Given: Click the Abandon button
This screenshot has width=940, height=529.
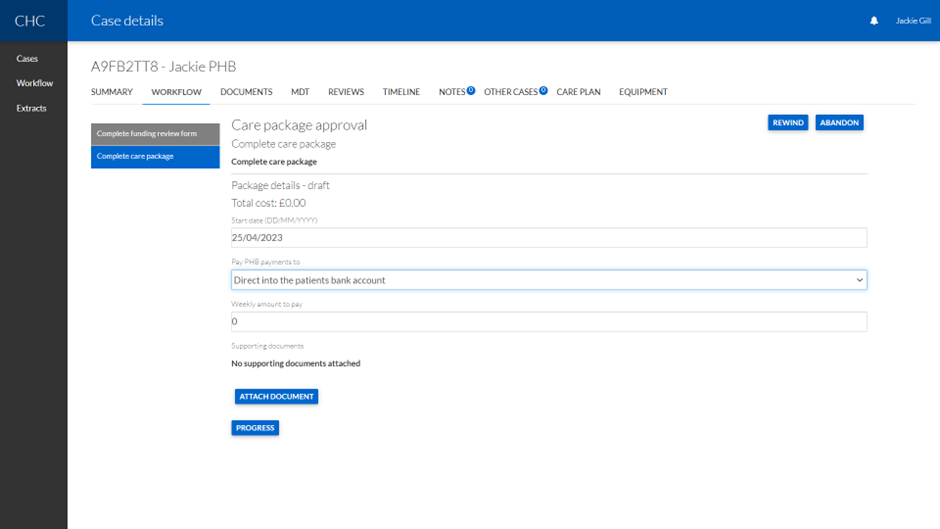Looking at the screenshot, I should coord(839,123).
